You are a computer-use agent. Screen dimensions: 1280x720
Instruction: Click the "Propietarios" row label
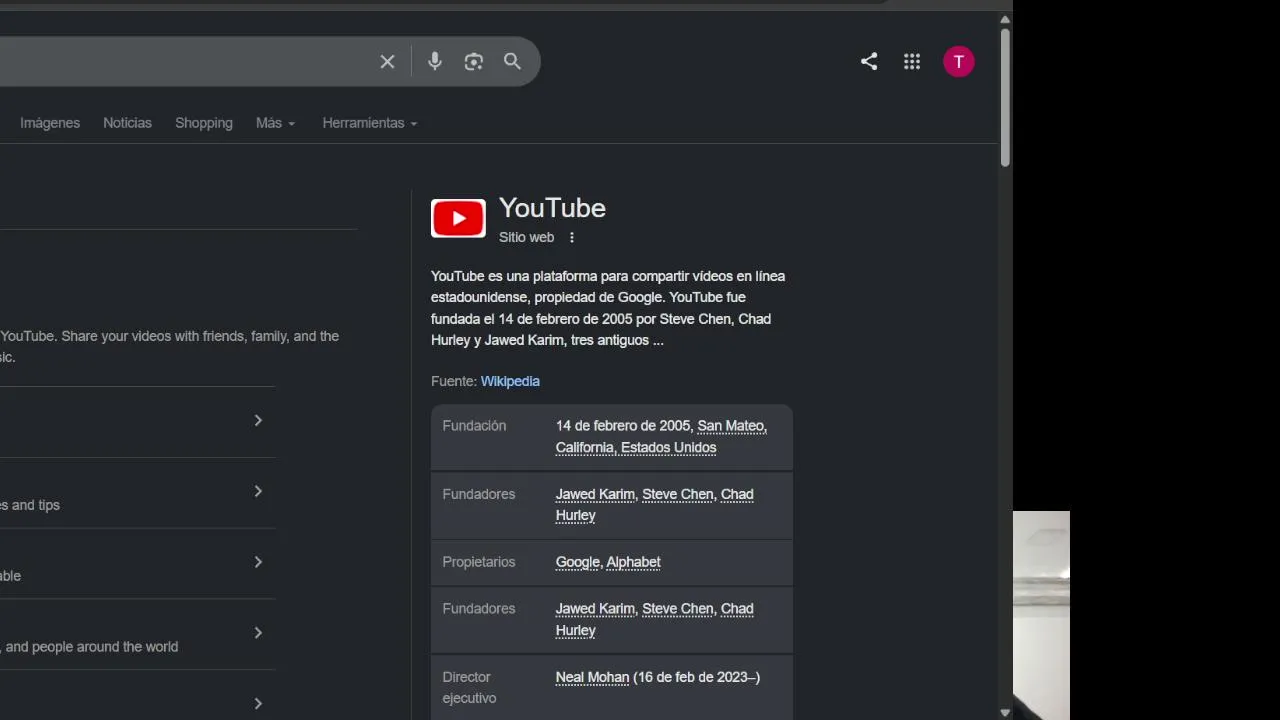click(x=479, y=562)
